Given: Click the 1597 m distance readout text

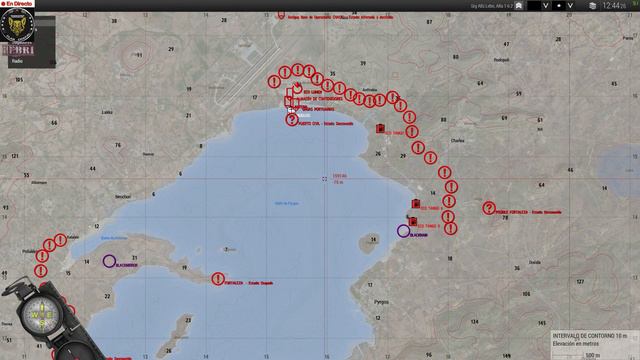Looking at the screenshot, I should click(x=340, y=176).
